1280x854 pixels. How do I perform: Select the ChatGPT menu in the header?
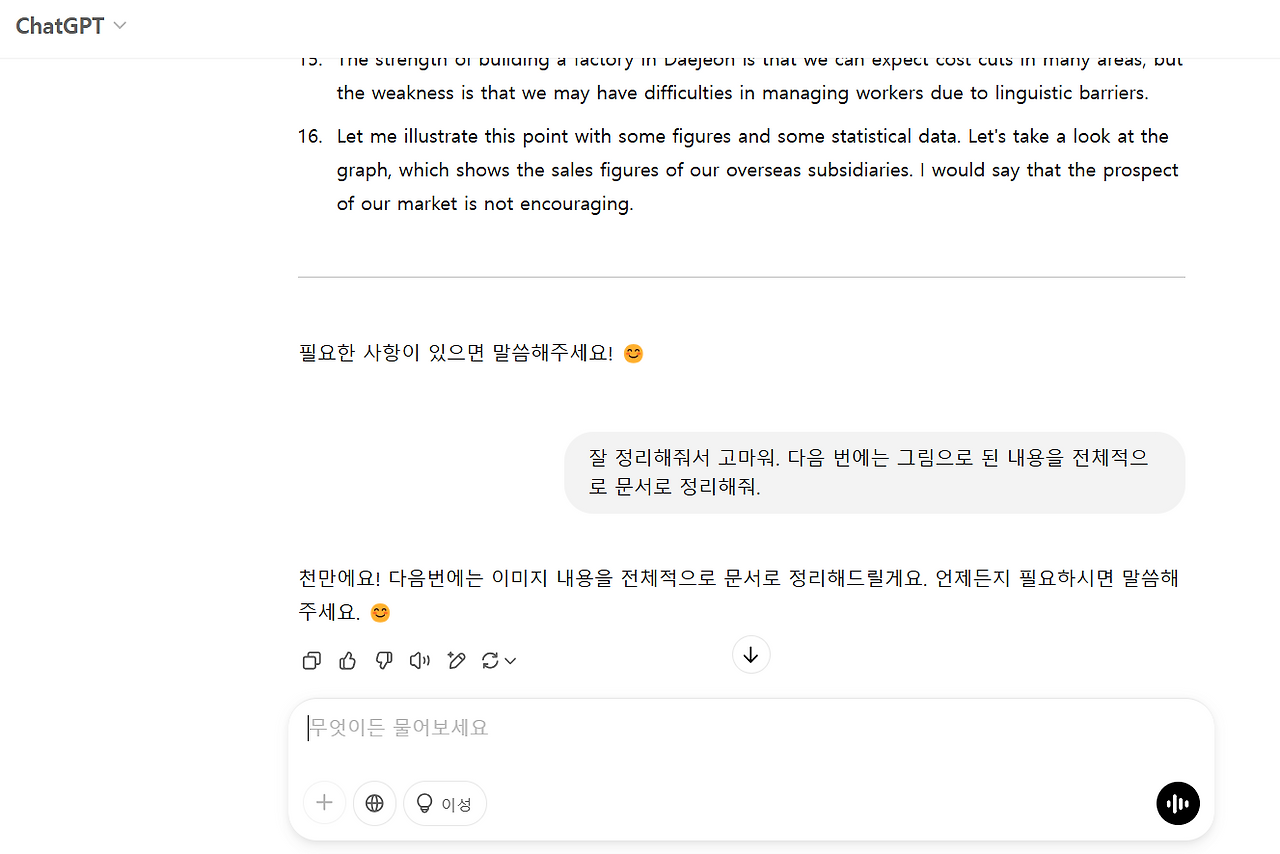point(70,25)
